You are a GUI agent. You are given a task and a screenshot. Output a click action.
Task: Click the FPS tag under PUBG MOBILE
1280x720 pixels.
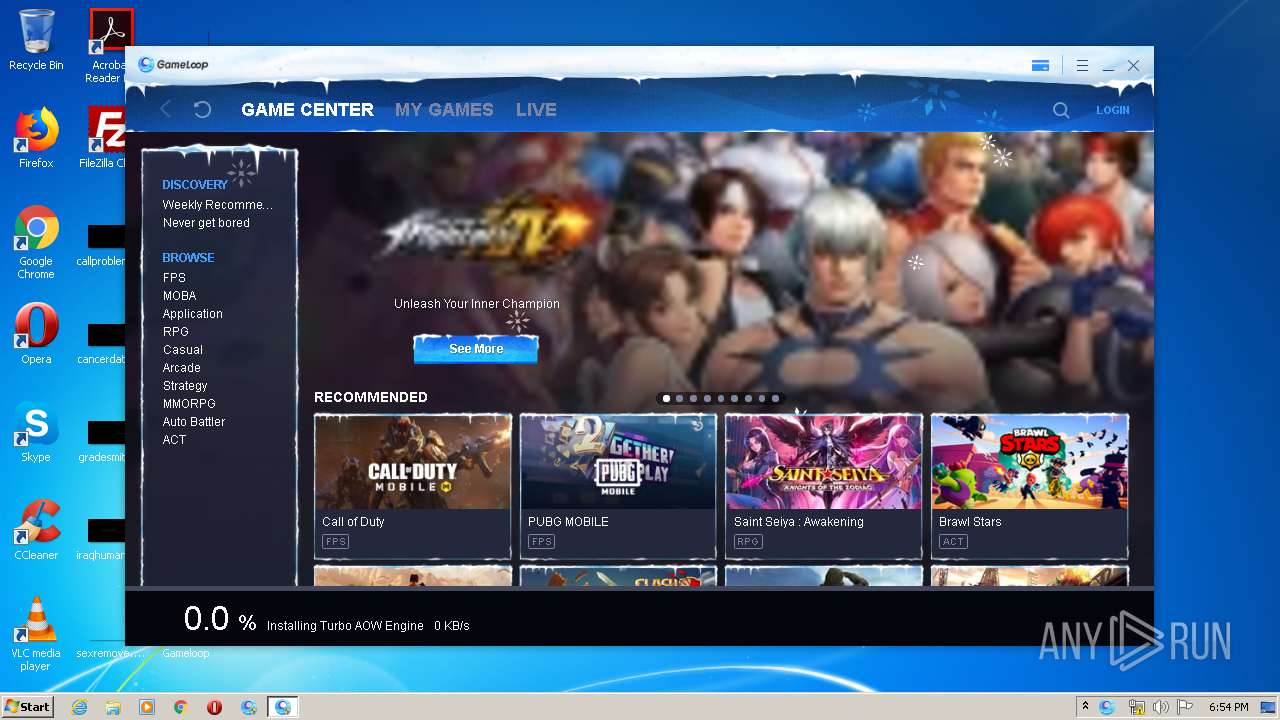[542, 542]
